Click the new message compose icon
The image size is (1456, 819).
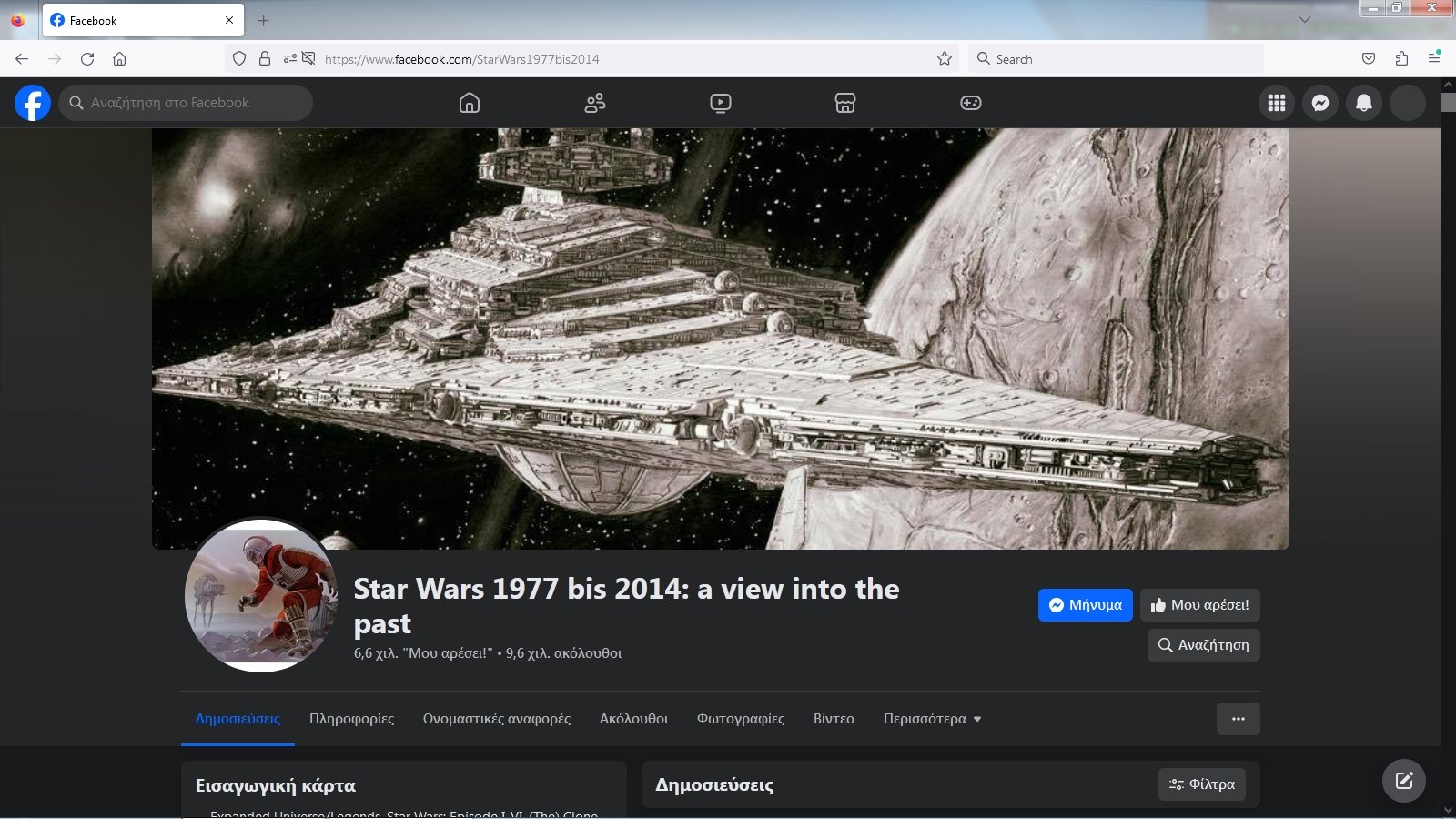pyautogui.click(x=1404, y=781)
